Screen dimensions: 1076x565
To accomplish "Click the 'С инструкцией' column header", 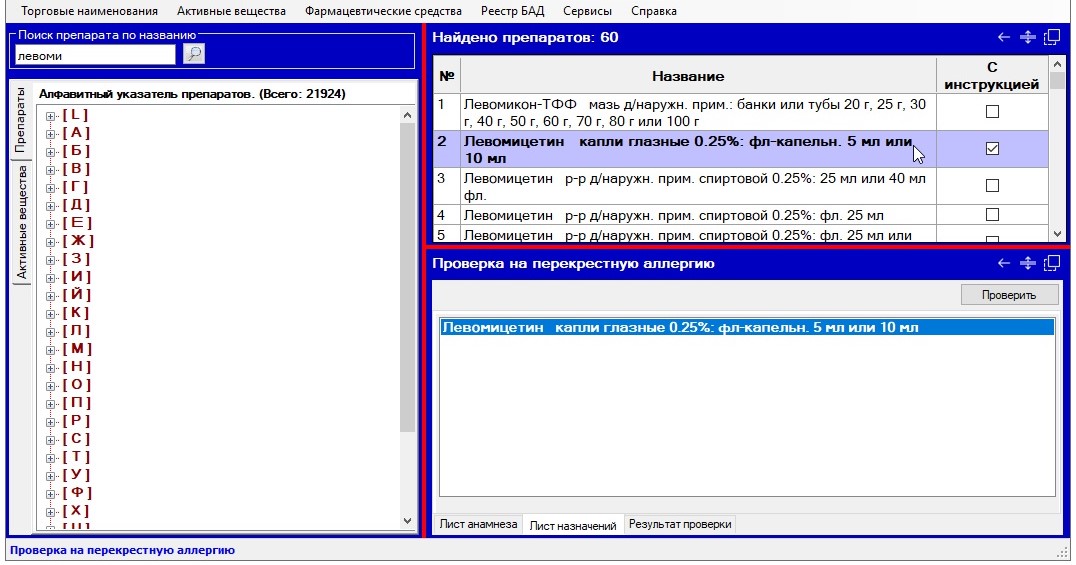I will click(x=992, y=76).
